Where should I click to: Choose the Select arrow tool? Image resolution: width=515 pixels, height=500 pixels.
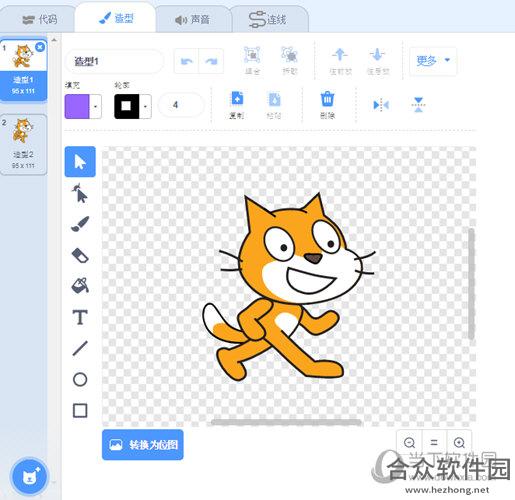click(80, 162)
